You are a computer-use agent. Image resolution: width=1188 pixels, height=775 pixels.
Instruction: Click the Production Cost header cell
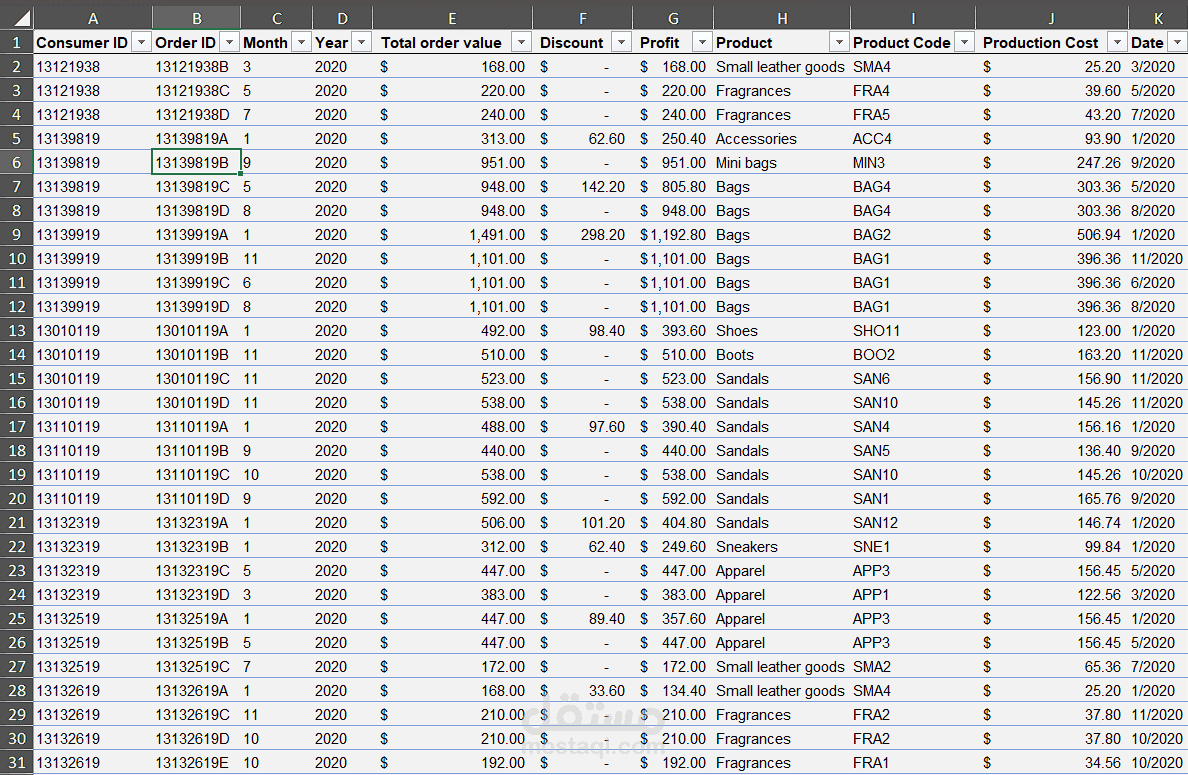point(1052,42)
